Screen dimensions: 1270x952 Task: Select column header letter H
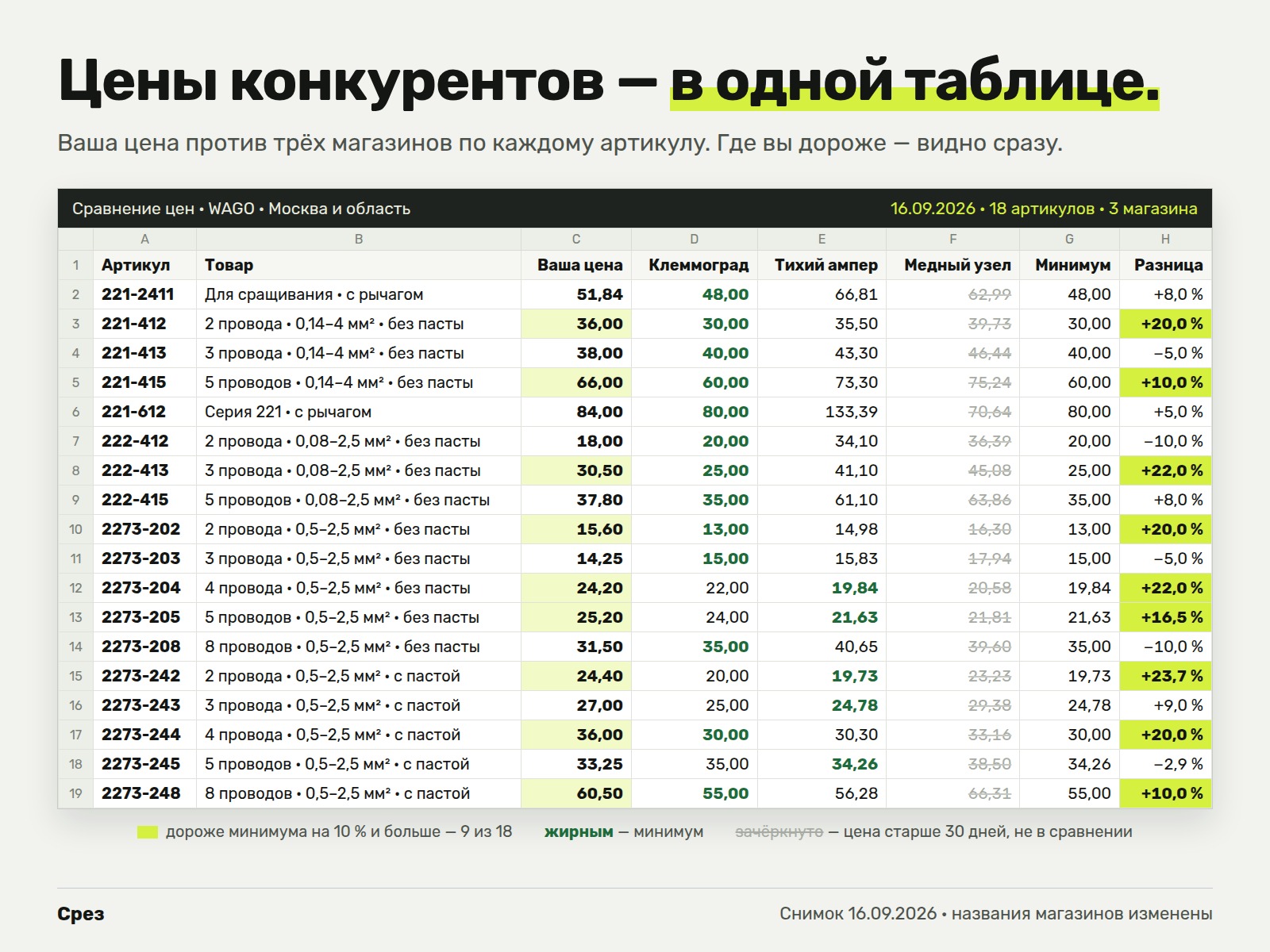tap(1165, 239)
